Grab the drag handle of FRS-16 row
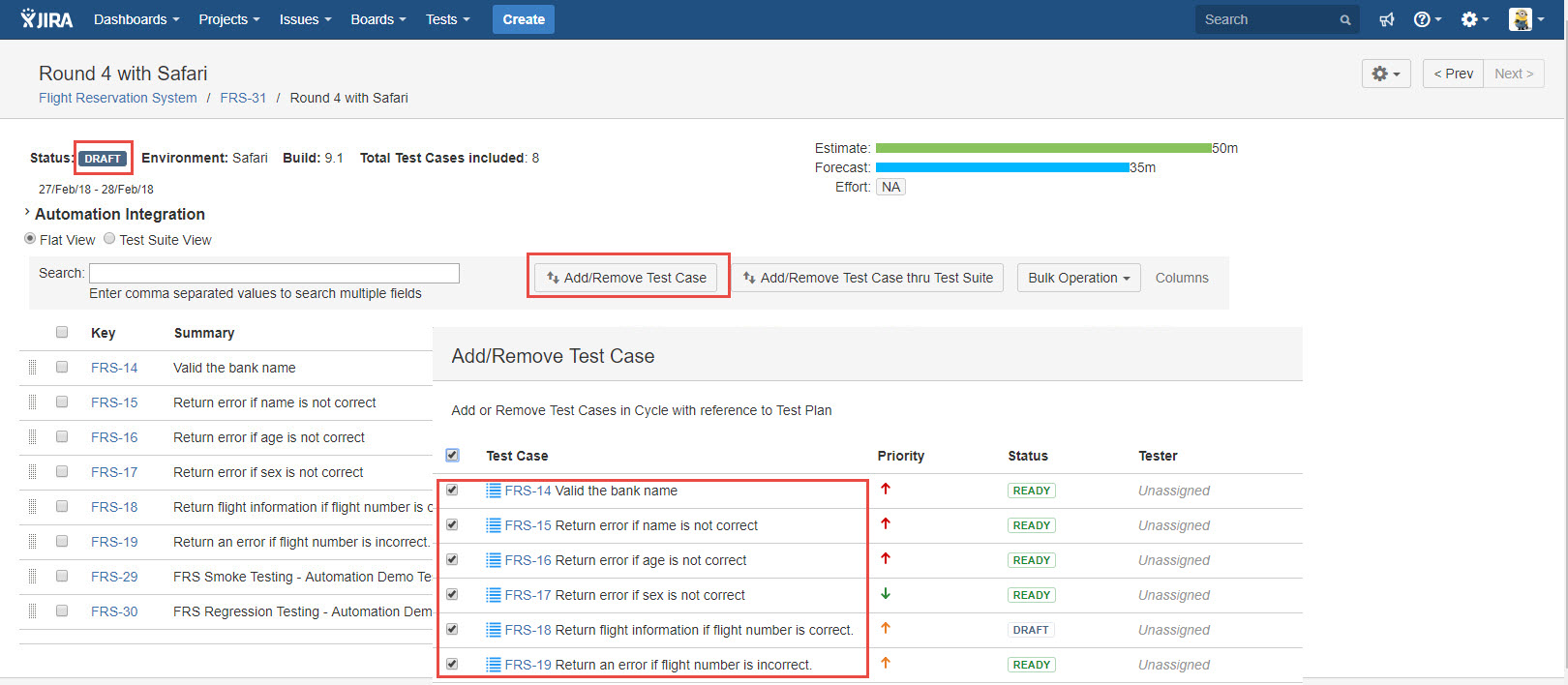 pos(32,437)
